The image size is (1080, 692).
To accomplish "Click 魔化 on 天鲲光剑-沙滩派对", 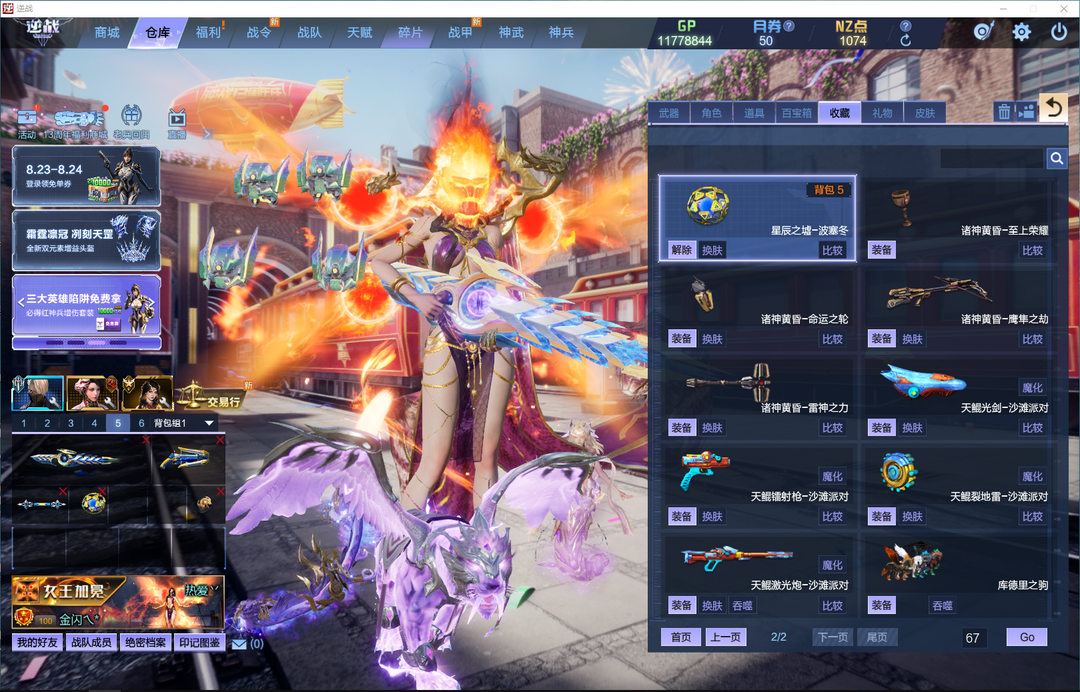I will (x=1032, y=388).
